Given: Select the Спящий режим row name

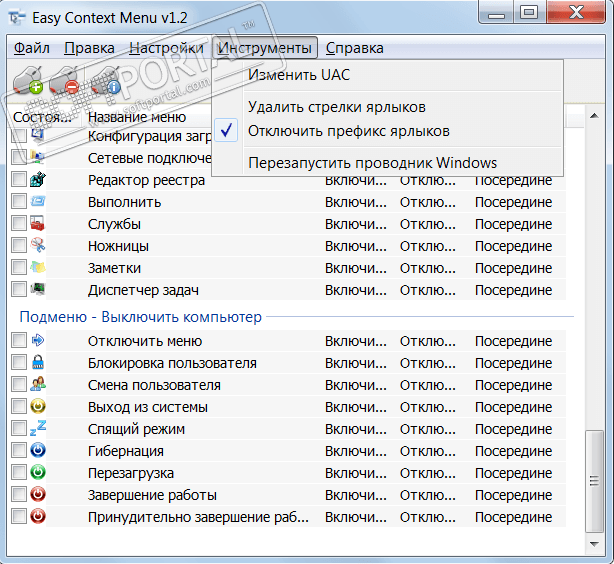Looking at the screenshot, I should (x=136, y=429).
